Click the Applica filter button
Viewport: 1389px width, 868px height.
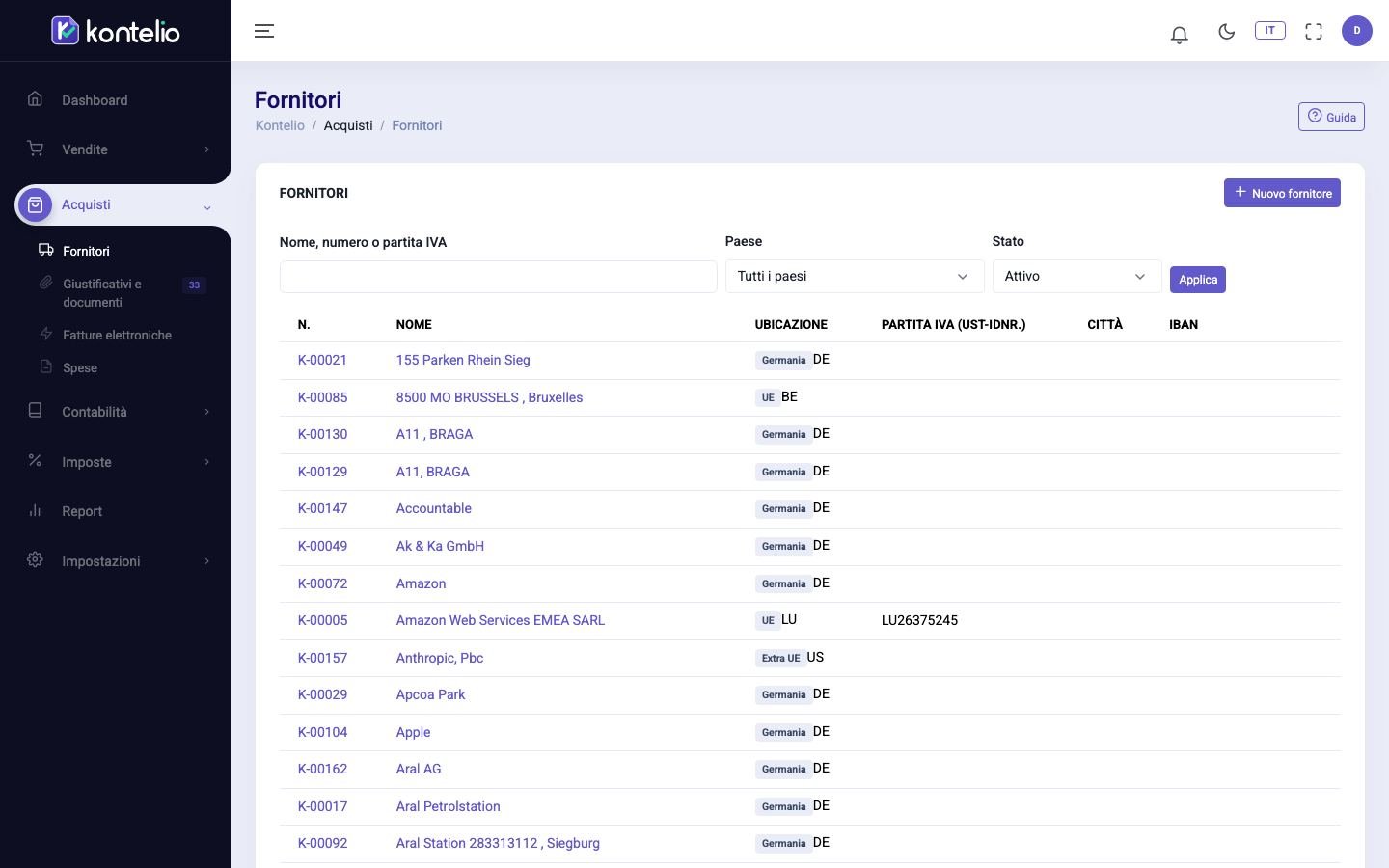click(x=1198, y=280)
